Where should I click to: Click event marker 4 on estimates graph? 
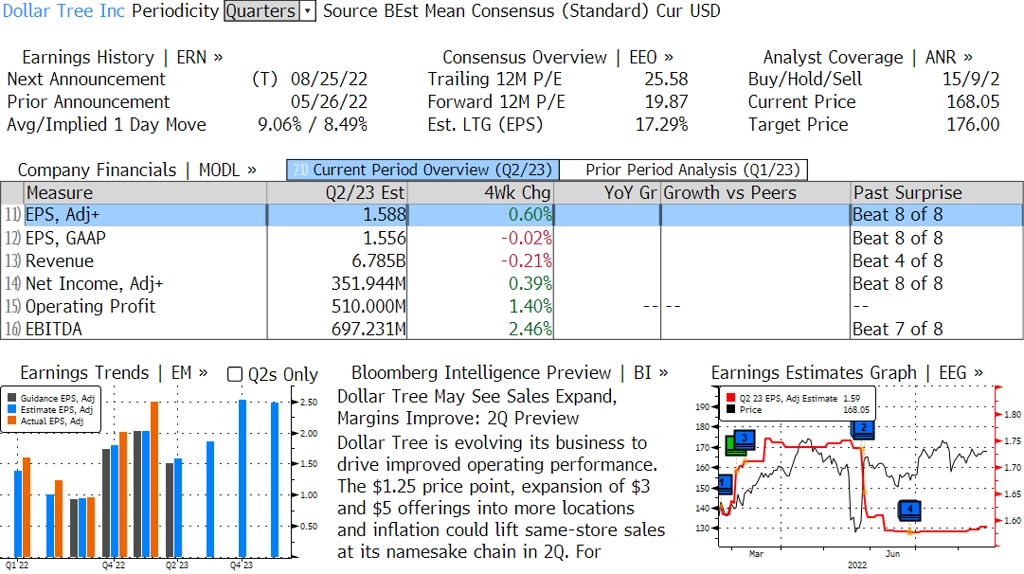tap(910, 509)
